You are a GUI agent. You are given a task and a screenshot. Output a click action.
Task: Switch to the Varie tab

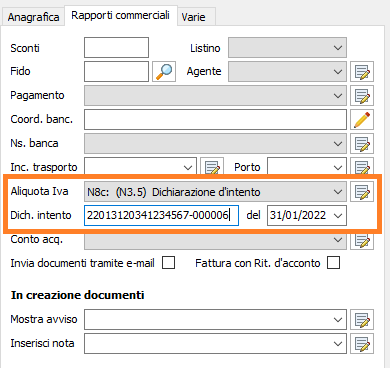(197, 17)
